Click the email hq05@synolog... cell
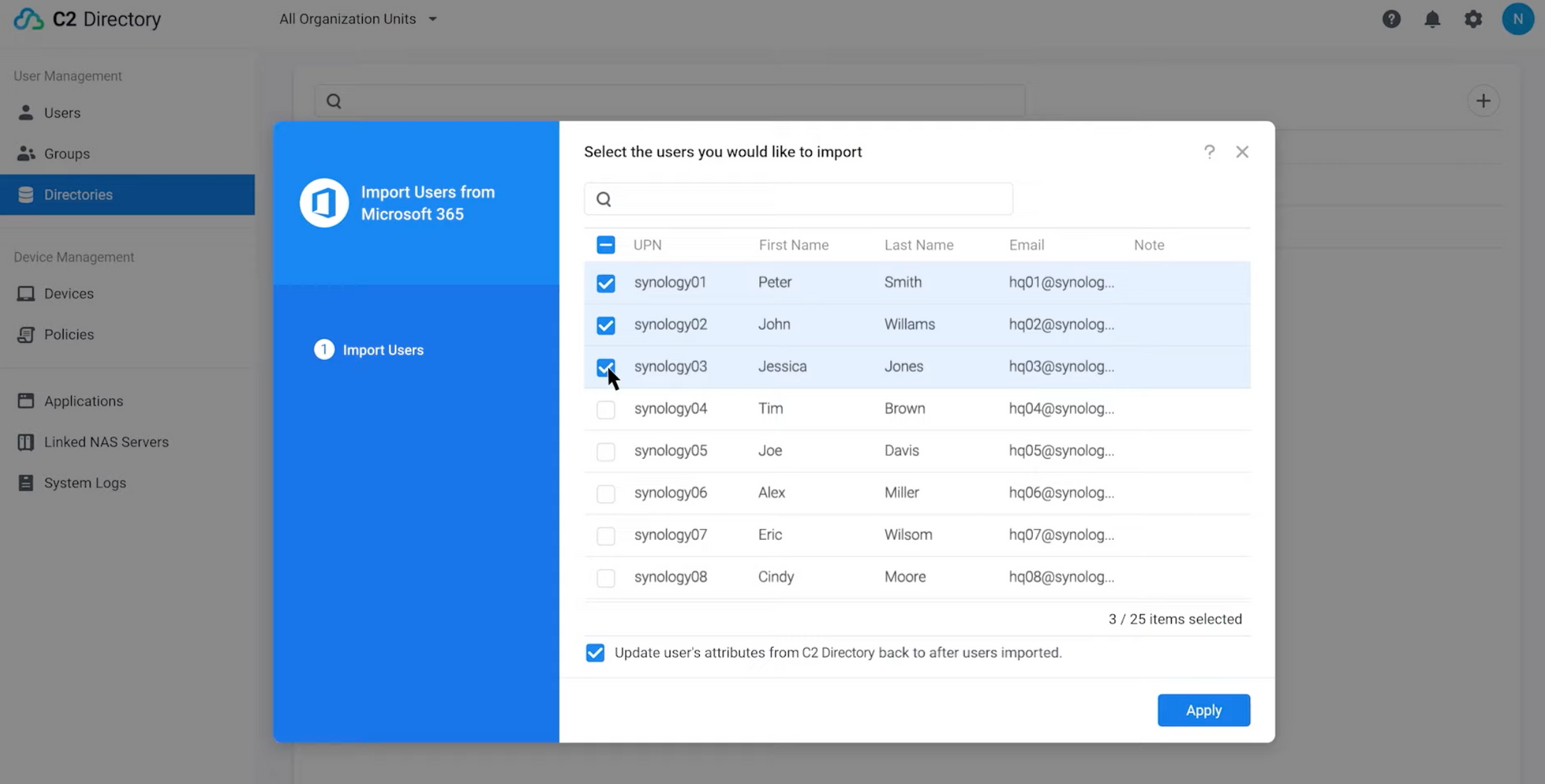The width and height of the screenshot is (1545, 784). [x=1061, y=451]
